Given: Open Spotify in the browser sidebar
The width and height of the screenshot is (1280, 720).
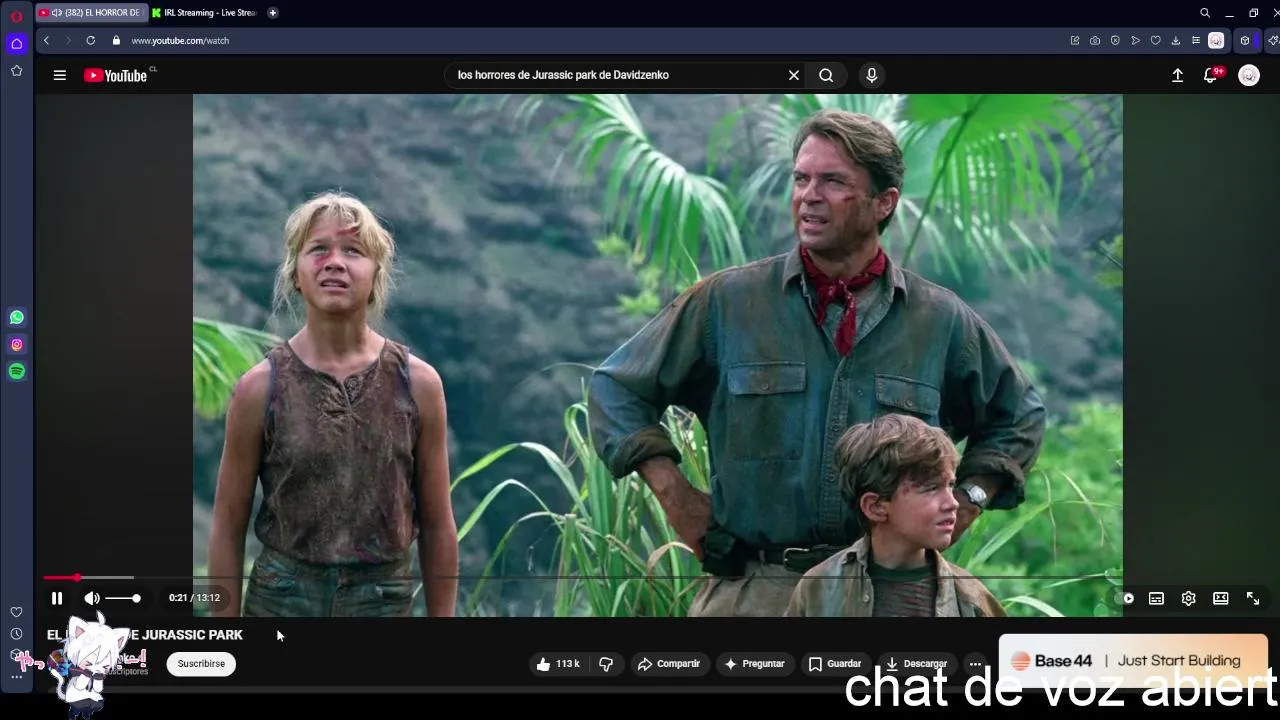Looking at the screenshot, I should [x=16, y=371].
